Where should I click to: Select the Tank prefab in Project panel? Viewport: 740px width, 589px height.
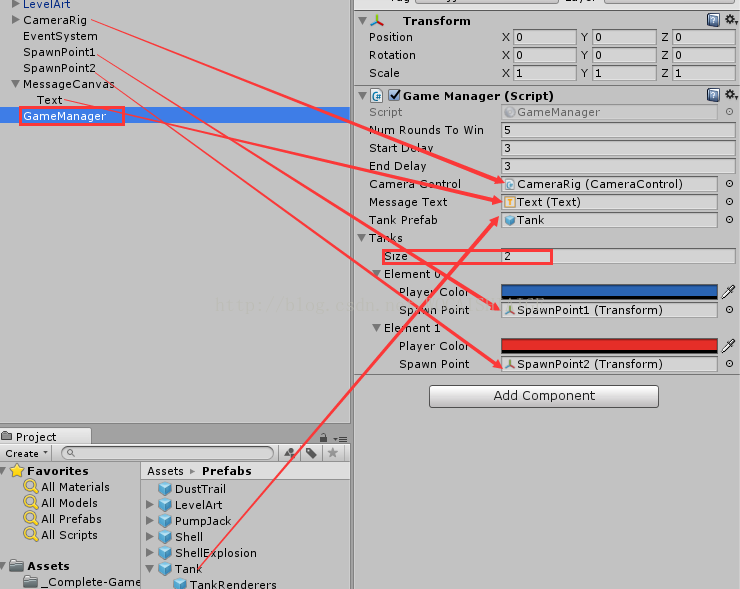click(180, 569)
